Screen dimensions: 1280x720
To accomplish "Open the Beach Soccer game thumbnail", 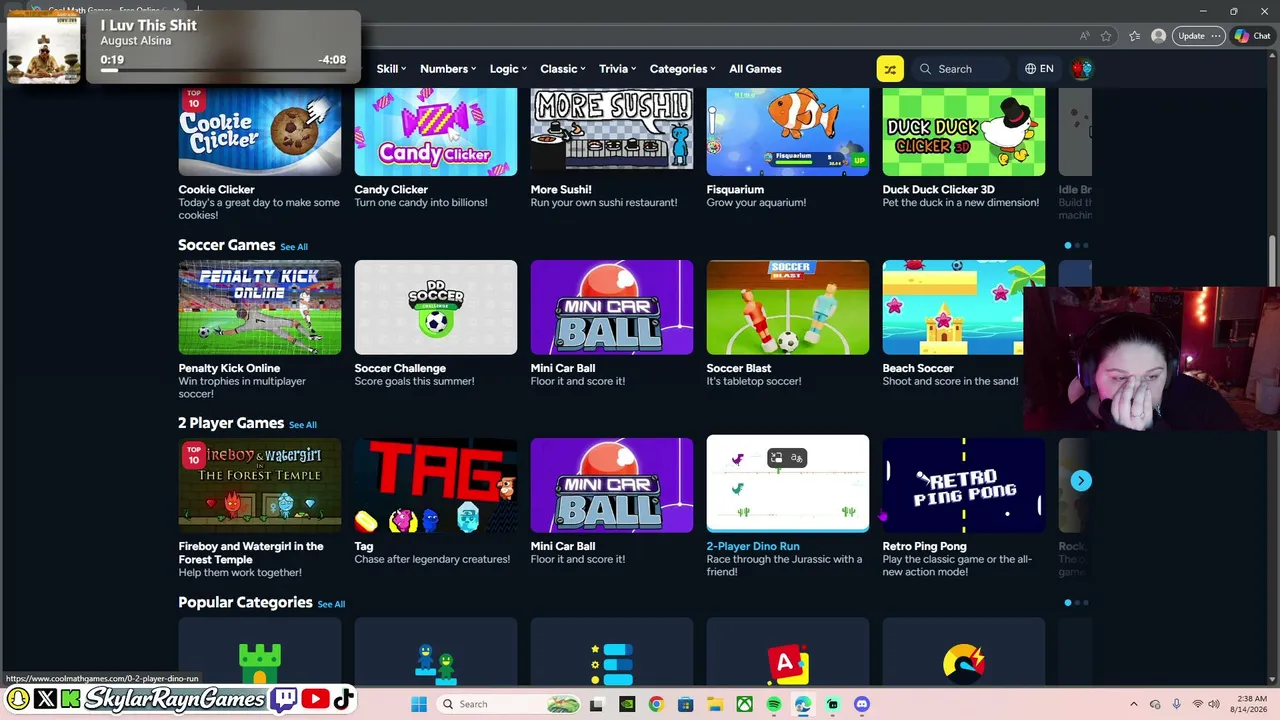I will 953,307.
